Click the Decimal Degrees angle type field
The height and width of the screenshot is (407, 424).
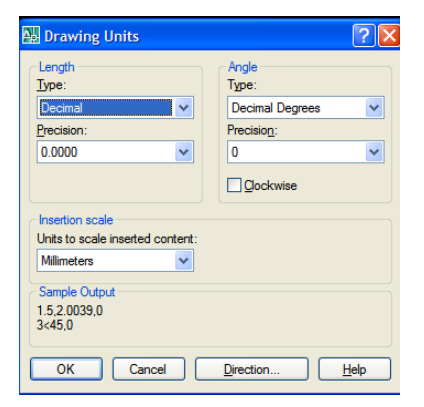point(306,108)
